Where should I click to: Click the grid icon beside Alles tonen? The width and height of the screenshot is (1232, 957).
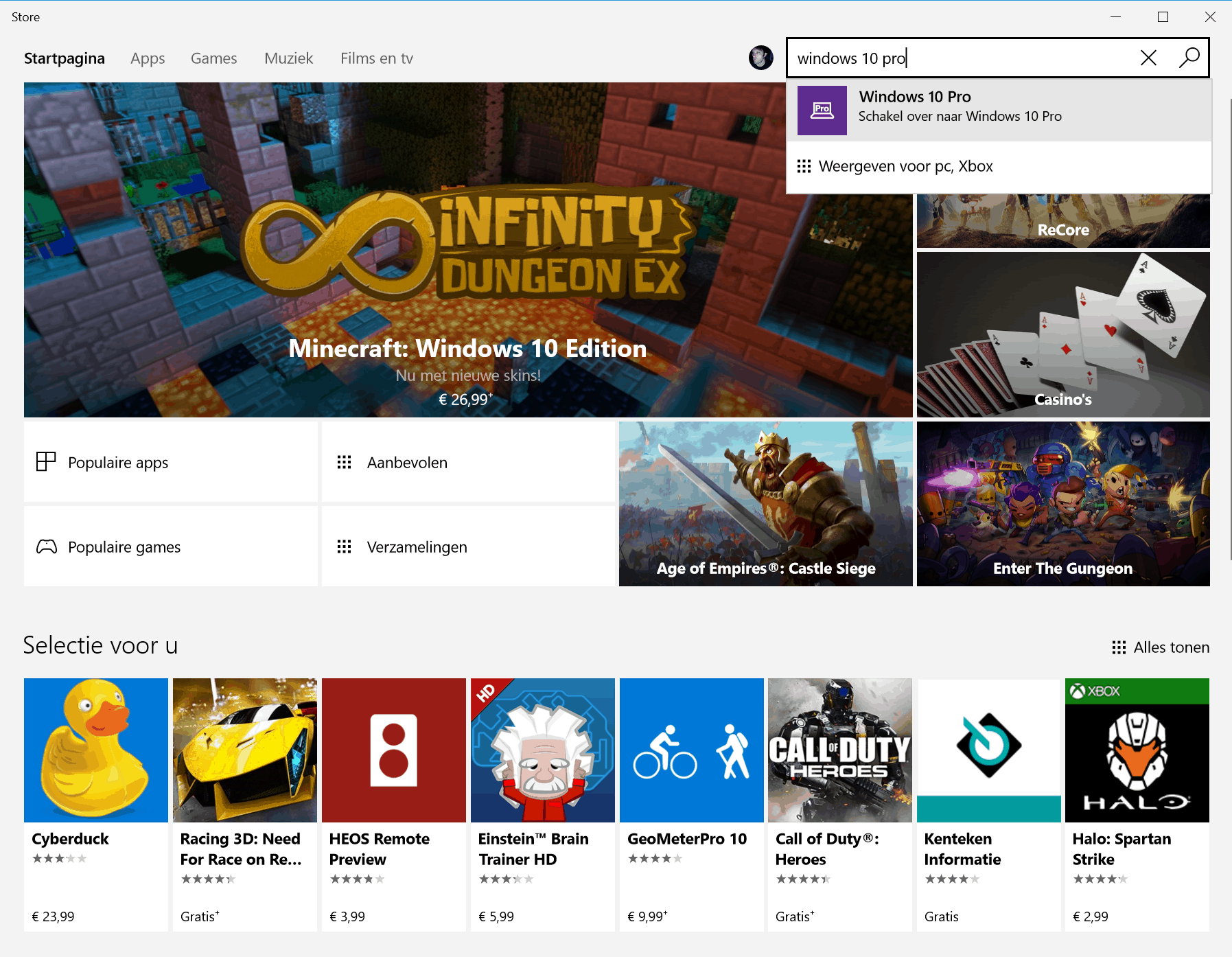(1119, 647)
